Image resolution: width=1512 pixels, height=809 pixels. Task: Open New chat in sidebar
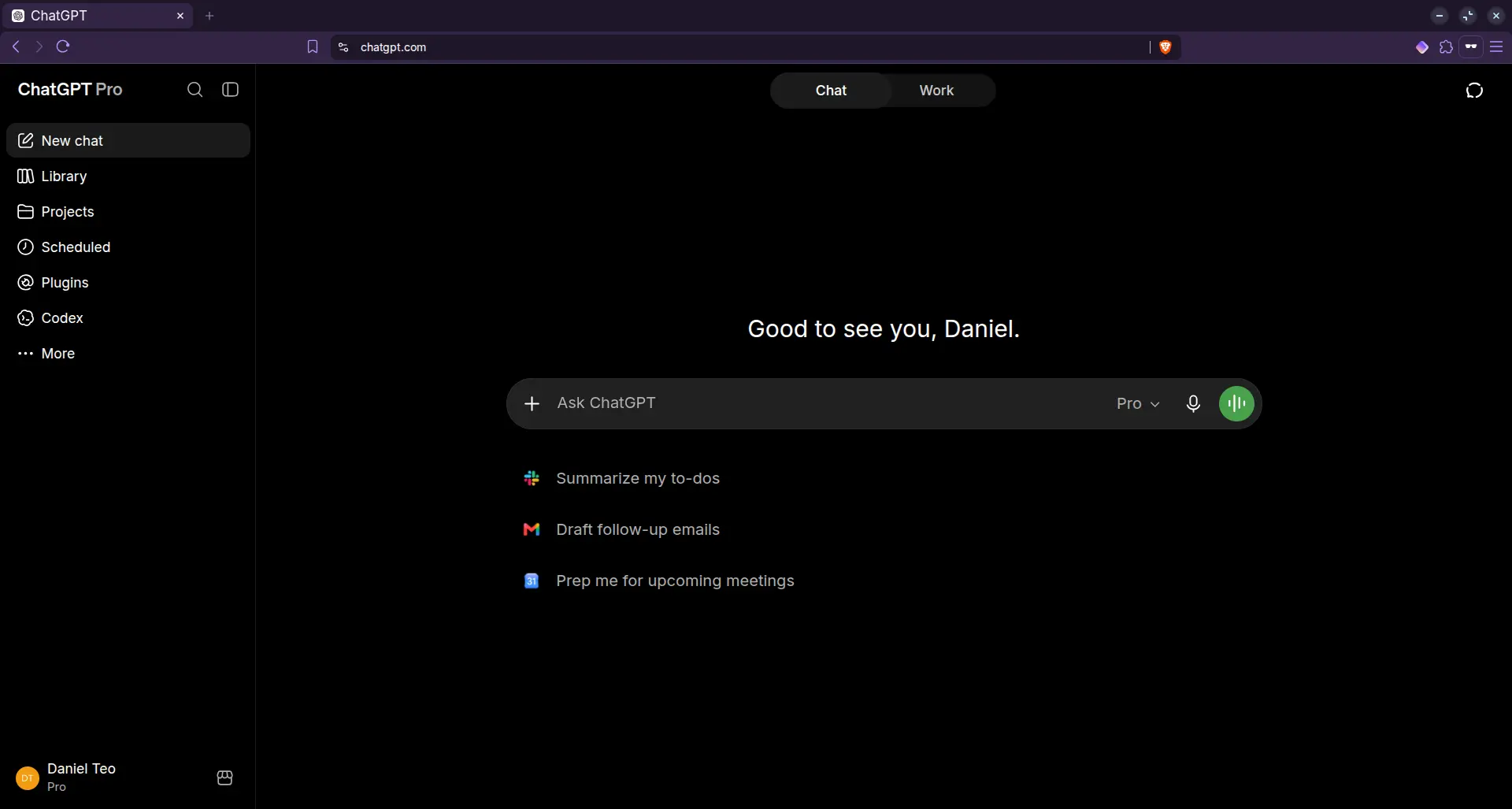tap(128, 140)
